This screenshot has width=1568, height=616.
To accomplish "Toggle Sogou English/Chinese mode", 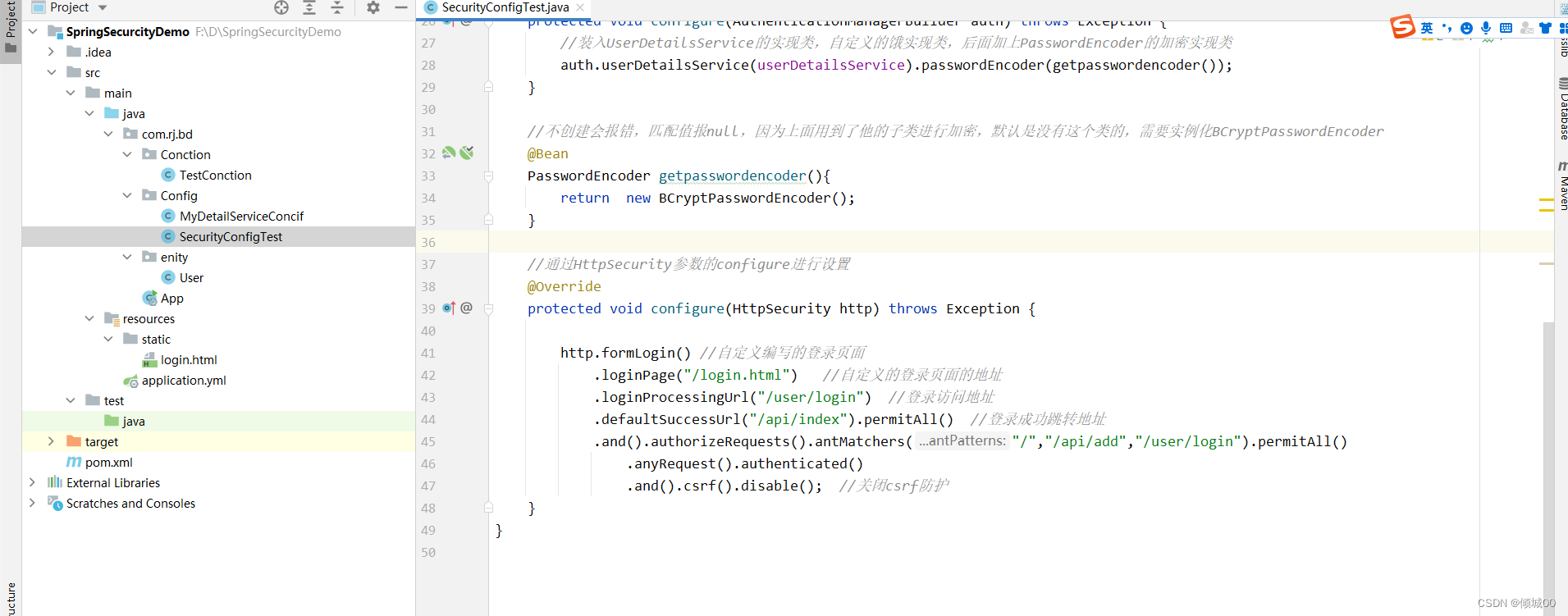I will pyautogui.click(x=1427, y=28).
